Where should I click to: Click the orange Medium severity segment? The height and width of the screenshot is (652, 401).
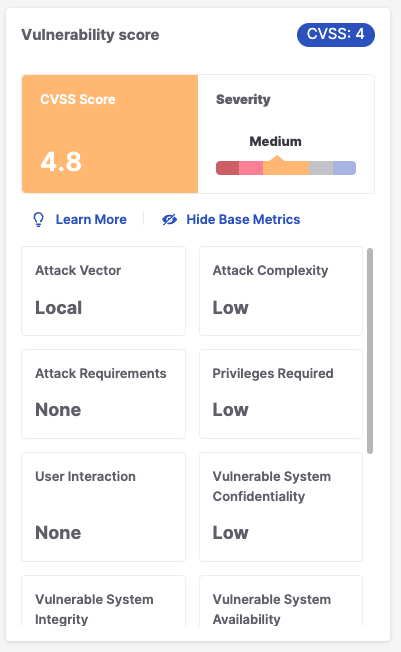(286, 168)
